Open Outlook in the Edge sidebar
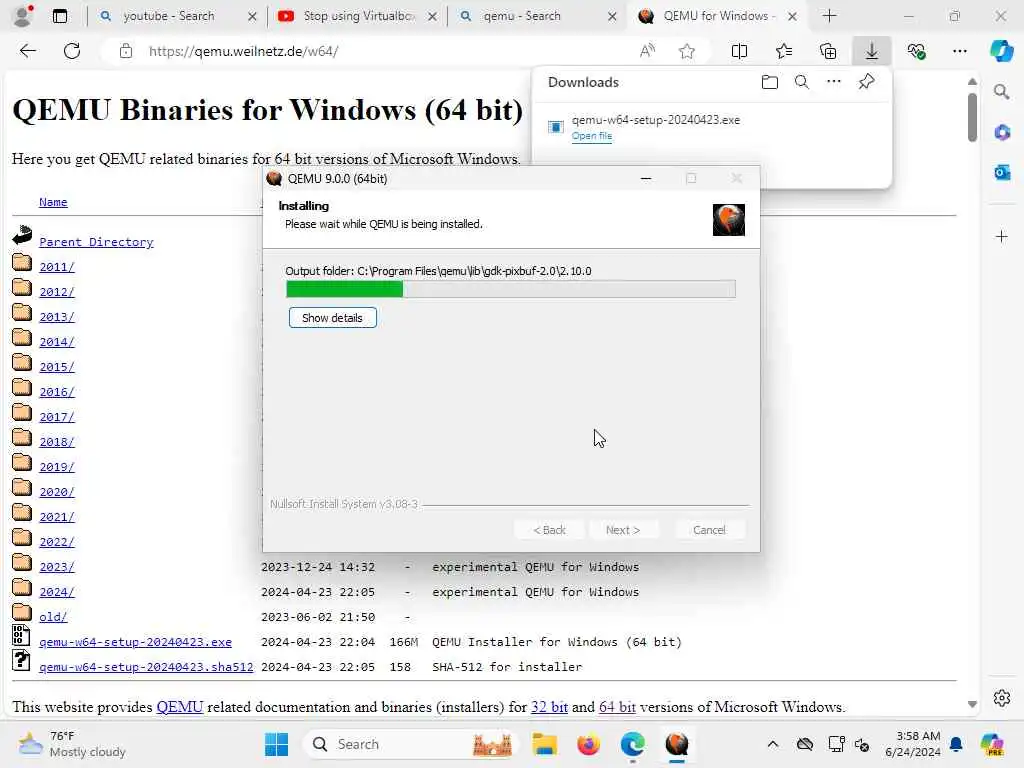This screenshot has width=1024, height=768. coord(1002,172)
